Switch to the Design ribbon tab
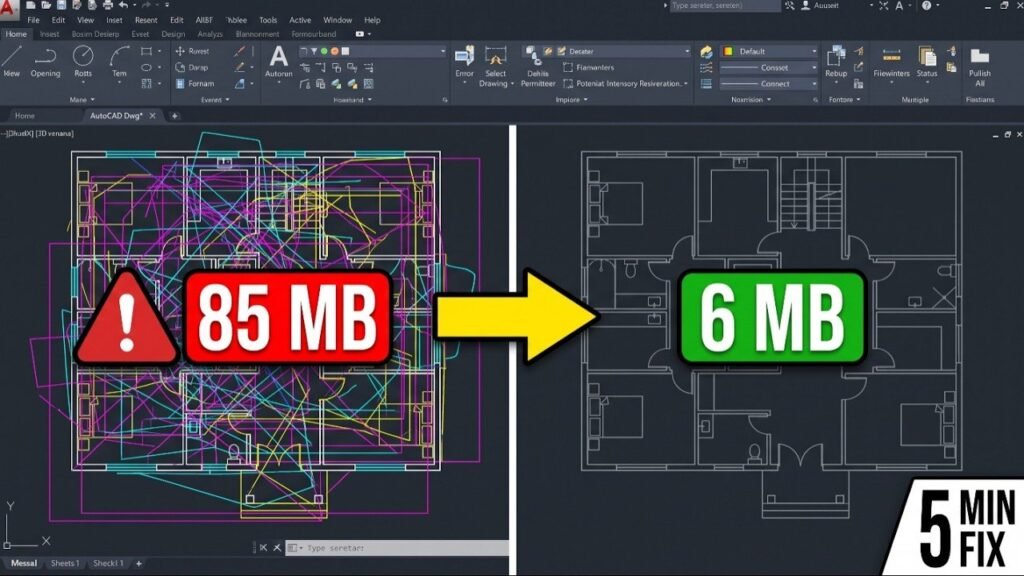Image resolution: width=1024 pixels, height=576 pixels. point(173,34)
